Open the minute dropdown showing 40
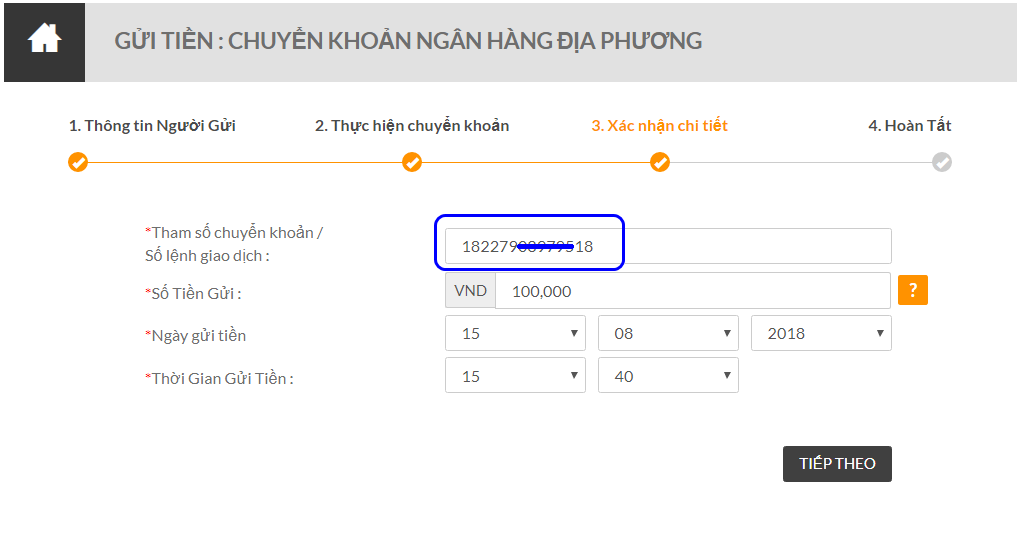The width and height of the screenshot is (1017, 539). coord(668,376)
